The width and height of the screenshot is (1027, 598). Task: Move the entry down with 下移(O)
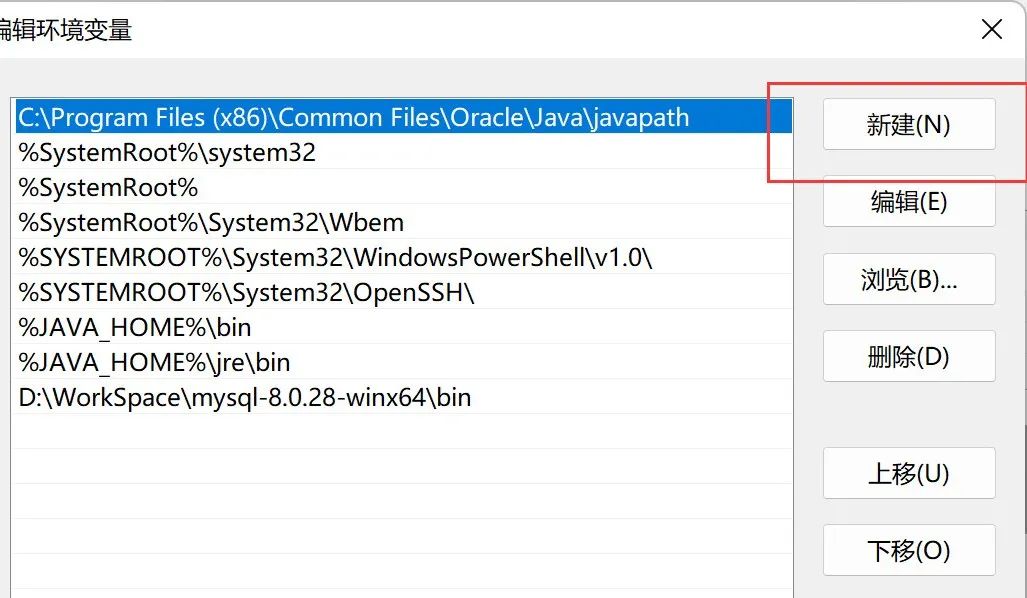pos(909,550)
